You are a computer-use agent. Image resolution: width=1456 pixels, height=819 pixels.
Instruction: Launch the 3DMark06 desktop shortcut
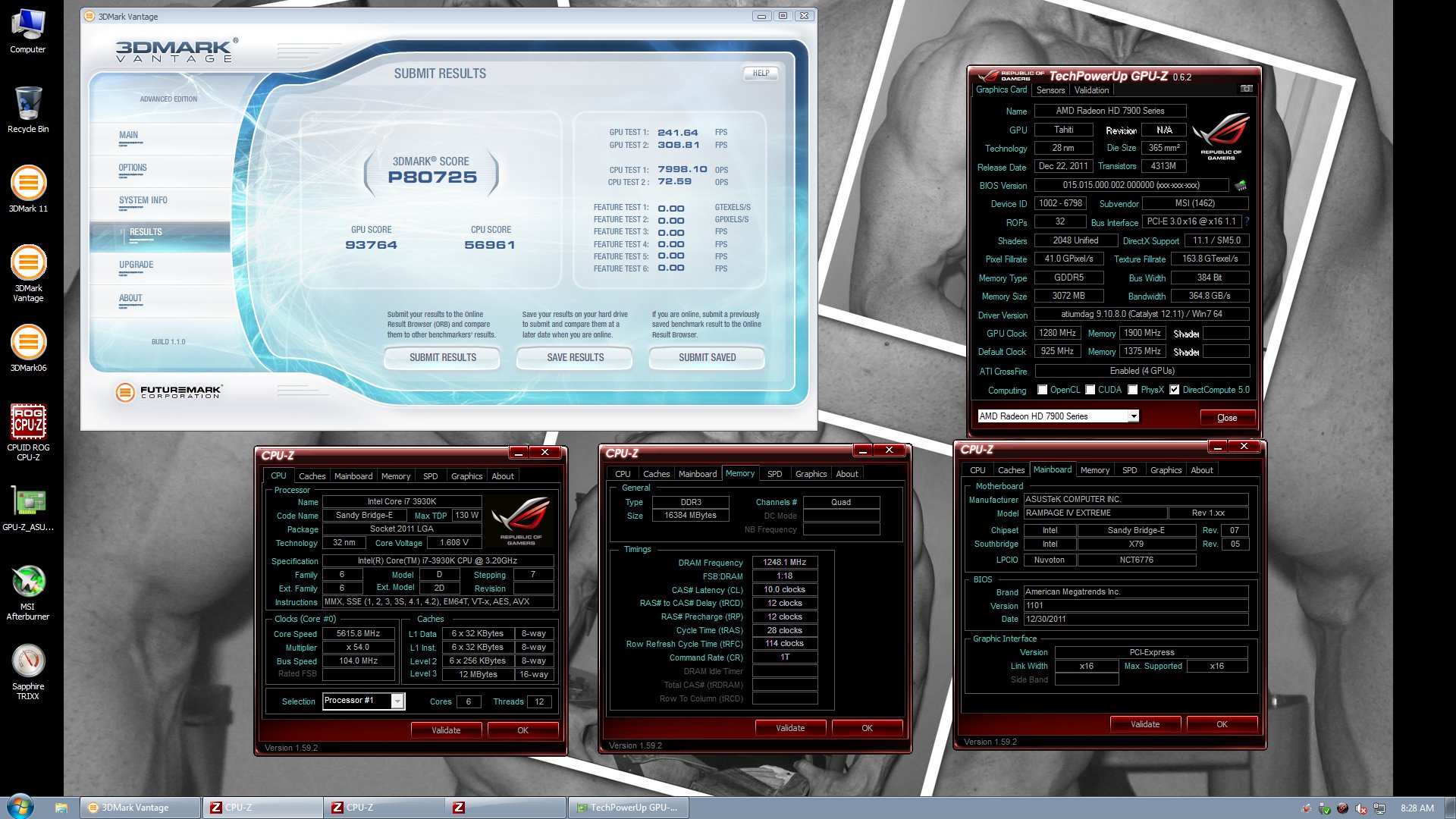pyautogui.click(x=28, y=349)
